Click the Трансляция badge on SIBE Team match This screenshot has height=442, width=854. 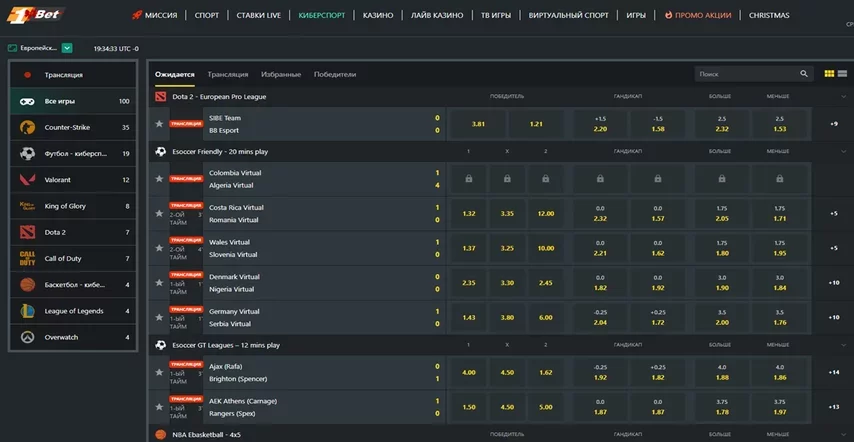click(186, 124)
